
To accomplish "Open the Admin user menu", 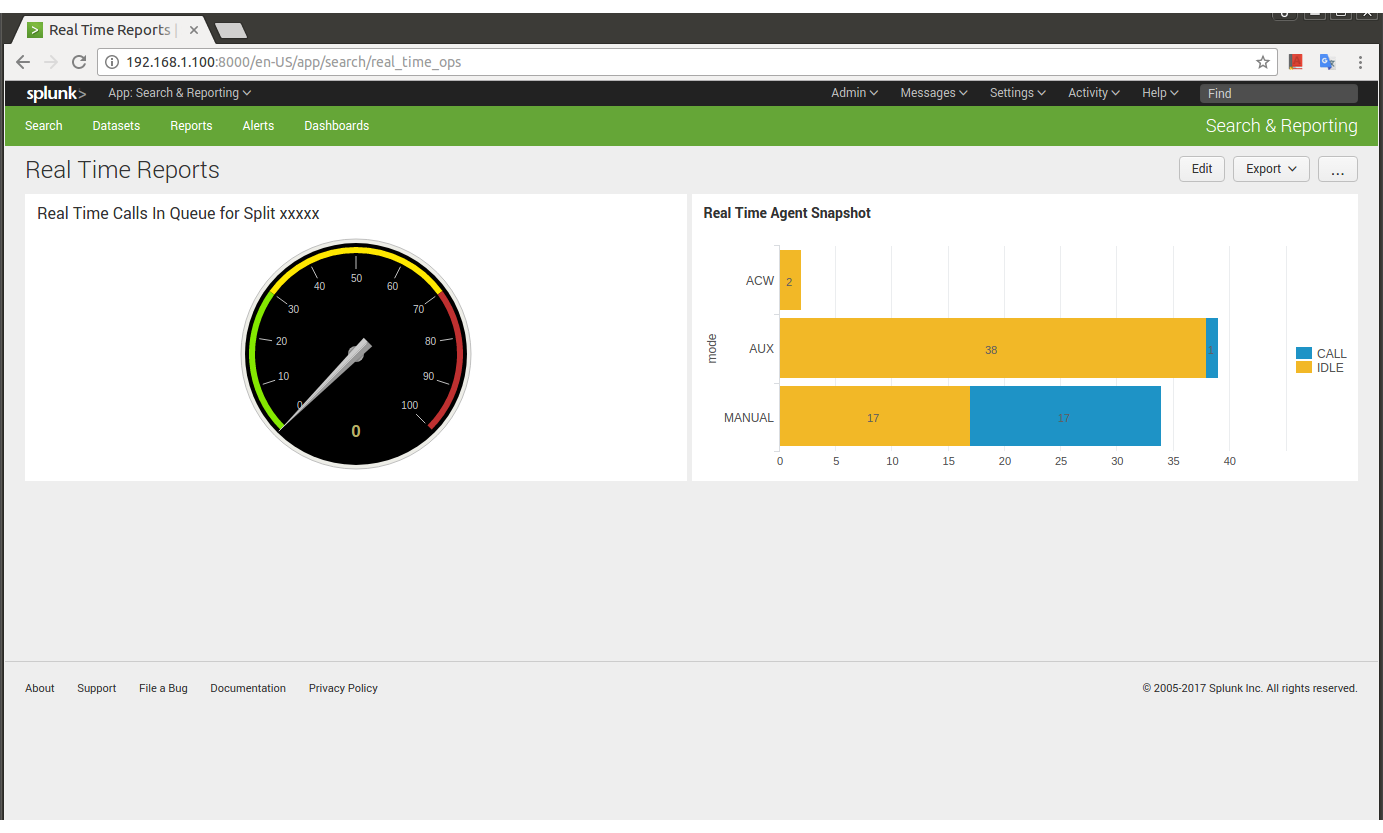I will pyautogui.click(x=854, y=93).
